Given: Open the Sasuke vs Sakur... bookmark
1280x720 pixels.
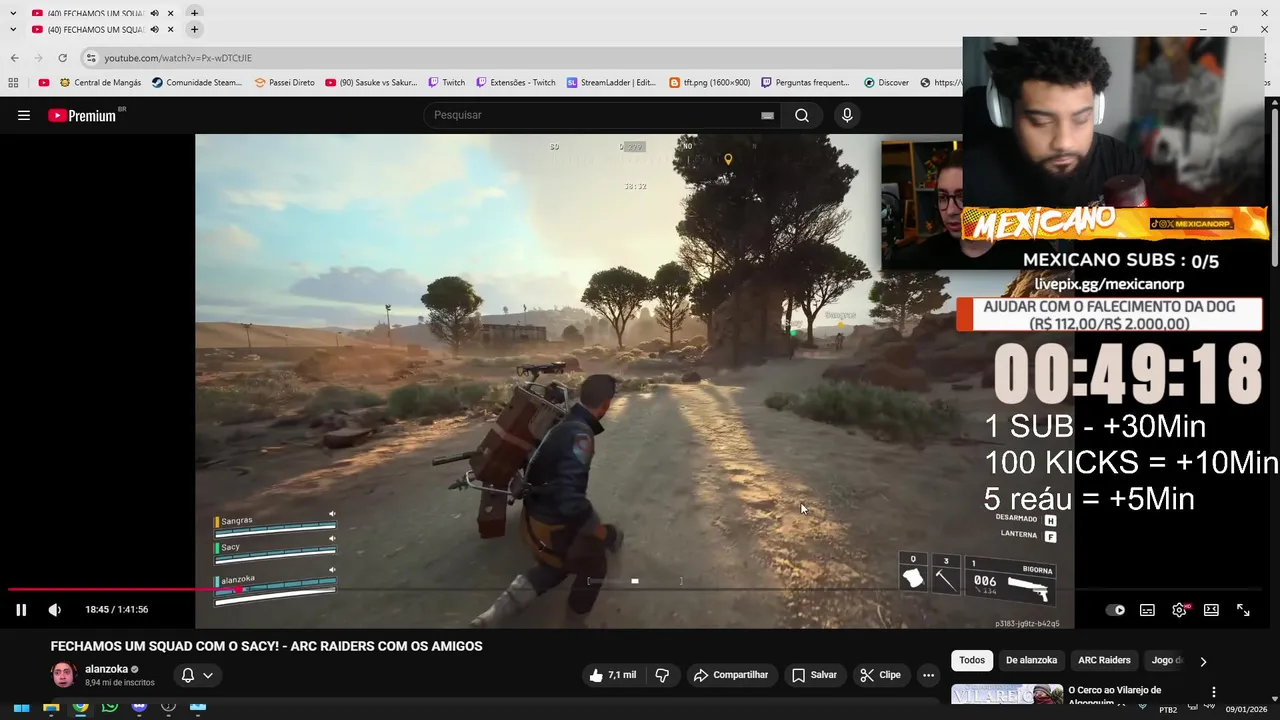Looking at the screenshot, I should point(371,83).
